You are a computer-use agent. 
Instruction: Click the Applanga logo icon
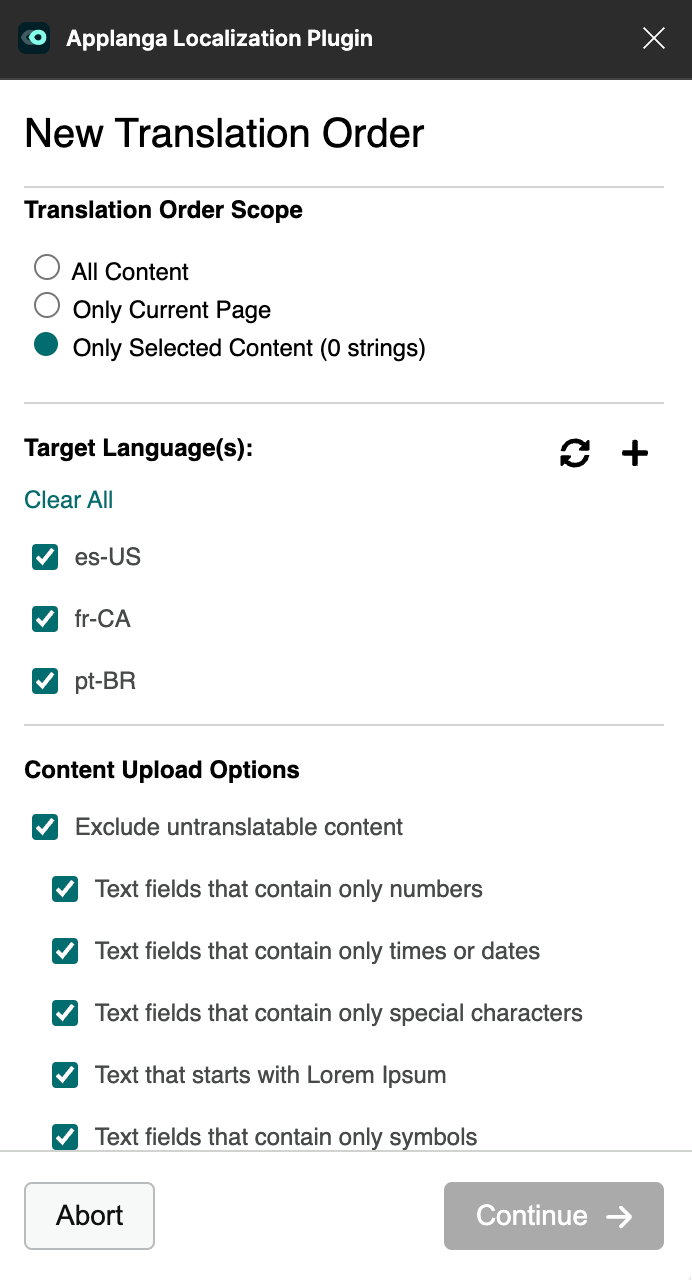coord(34,38)
